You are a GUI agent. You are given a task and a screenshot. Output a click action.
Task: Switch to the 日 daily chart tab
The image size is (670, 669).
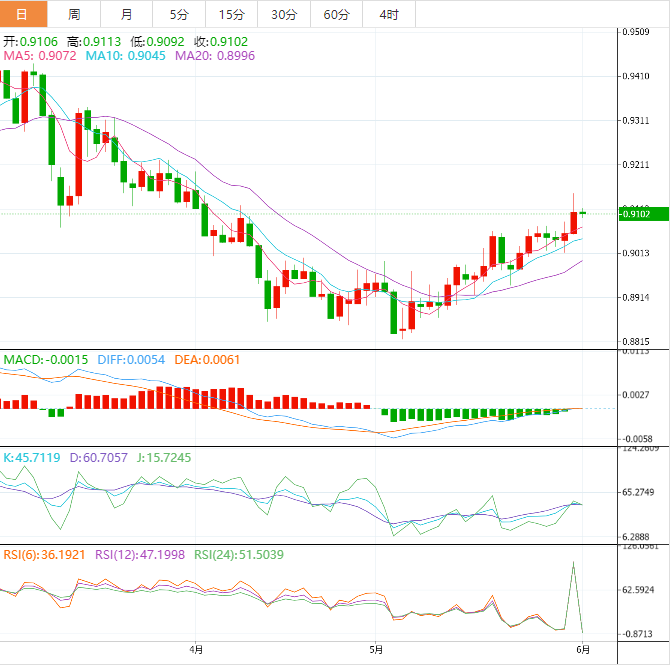(x=24, y=14)
